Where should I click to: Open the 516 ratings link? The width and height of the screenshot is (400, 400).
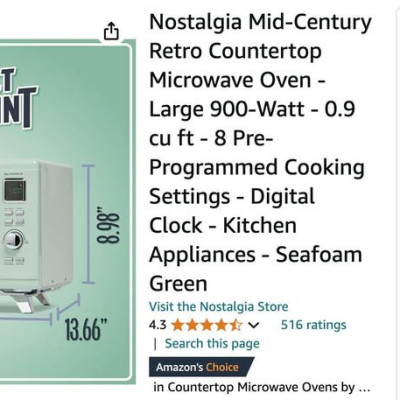click(313, 325)
